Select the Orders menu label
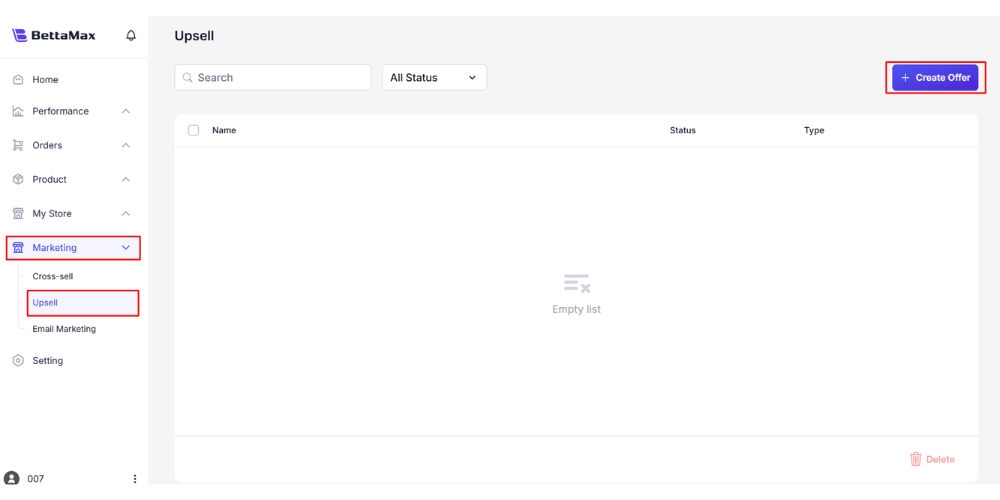Viewport: 1000px width, 500px height. click(x=47, y=145)
